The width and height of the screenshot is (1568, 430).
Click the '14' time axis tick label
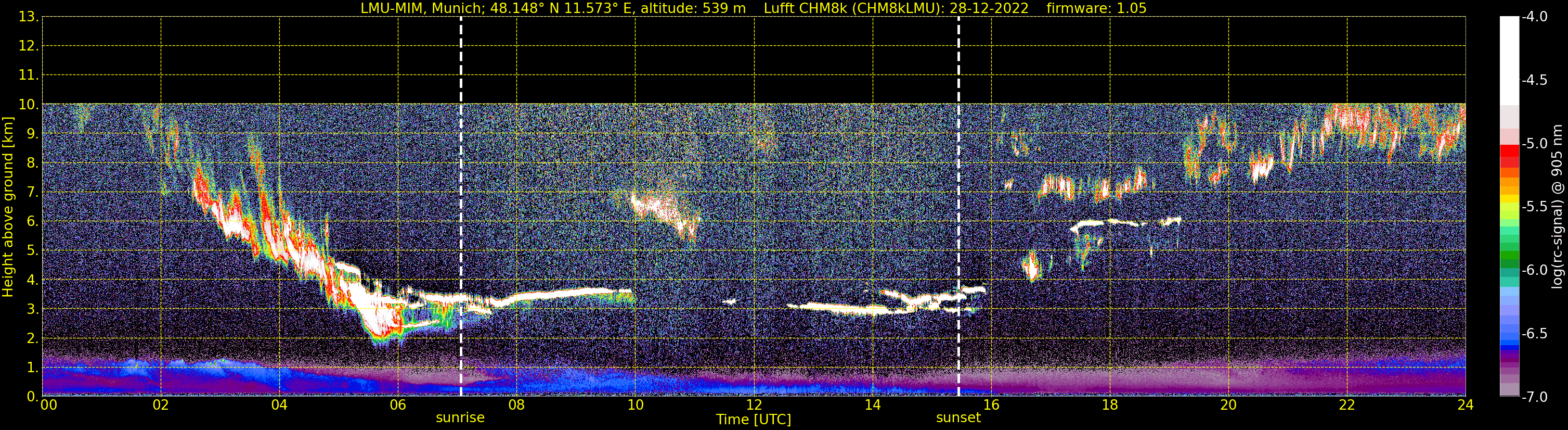pos(873,405)
